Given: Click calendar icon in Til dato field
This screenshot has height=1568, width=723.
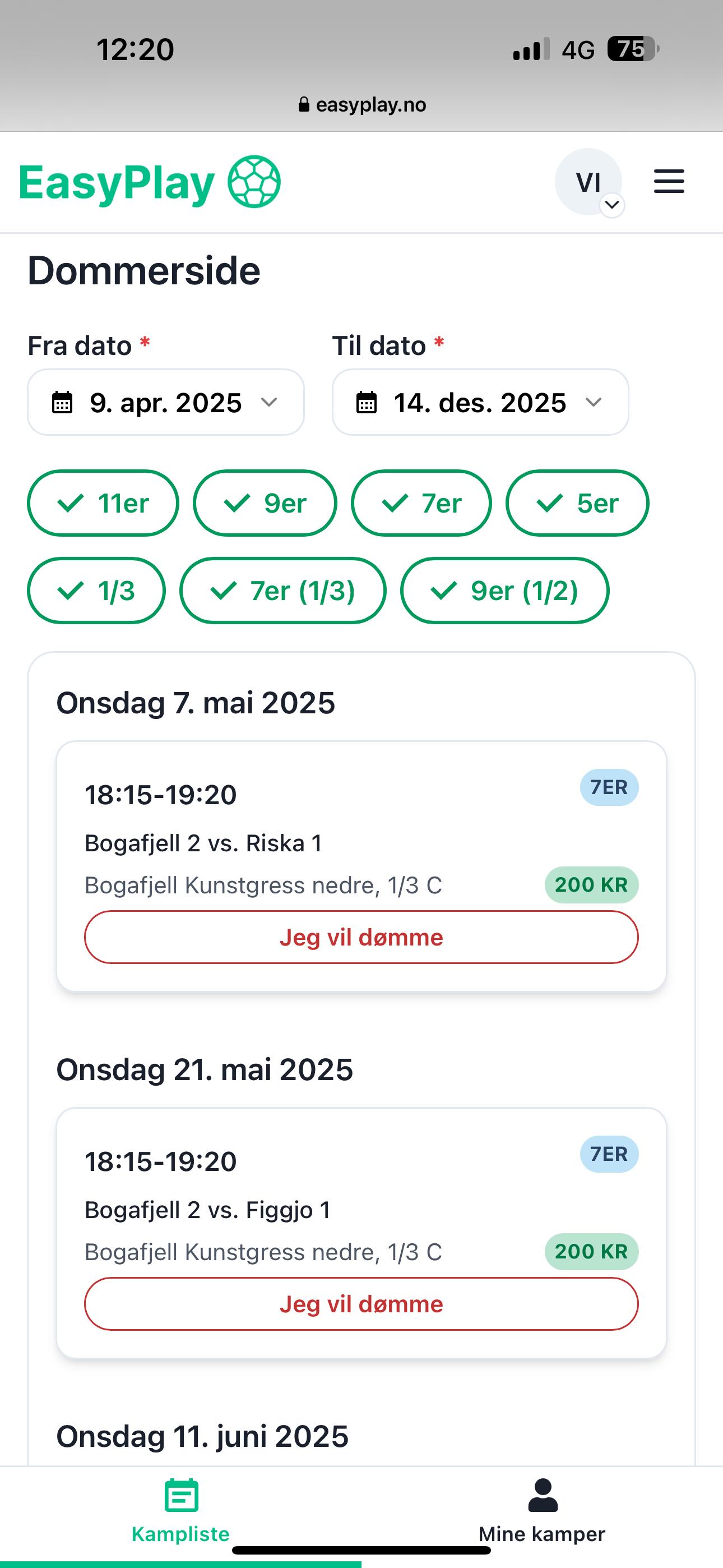Looking at the screenshot, I should pyautogui.click(x=366, y=403).
